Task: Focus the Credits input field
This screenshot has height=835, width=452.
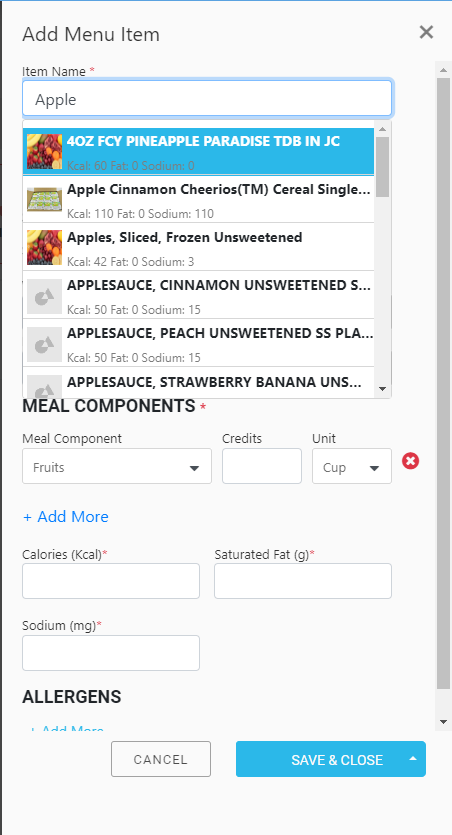Action: [x=262, y=466]
